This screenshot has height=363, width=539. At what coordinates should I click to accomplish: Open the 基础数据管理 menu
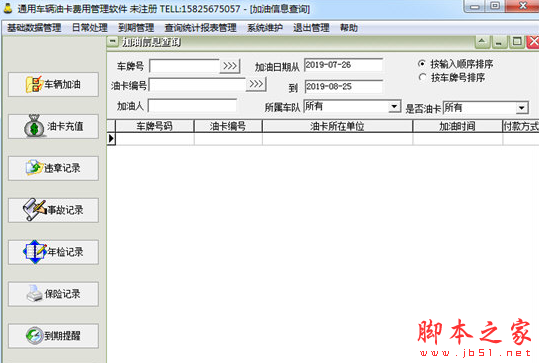click(34, 28)
